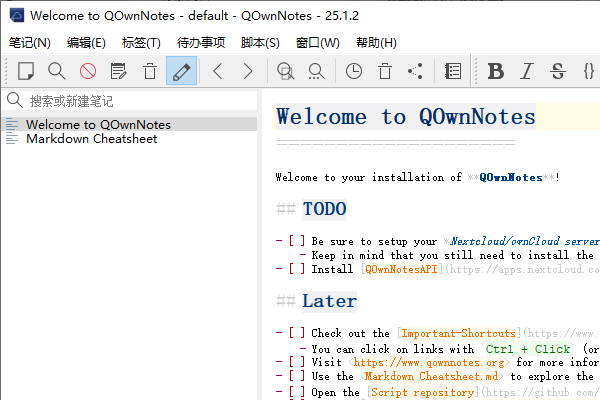
Task: Check the Markdown Cheatsheet.md checkbox
Action: click(297, 376)
